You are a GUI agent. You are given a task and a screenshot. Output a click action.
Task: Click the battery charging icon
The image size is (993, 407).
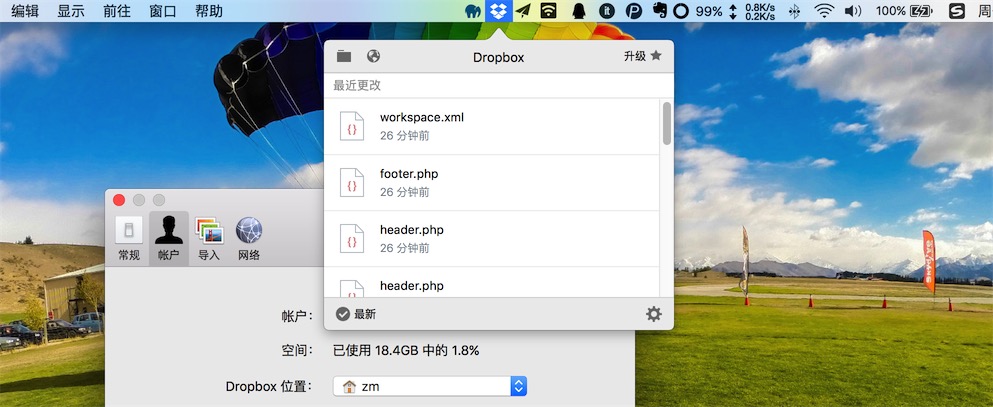click(921, 11)
